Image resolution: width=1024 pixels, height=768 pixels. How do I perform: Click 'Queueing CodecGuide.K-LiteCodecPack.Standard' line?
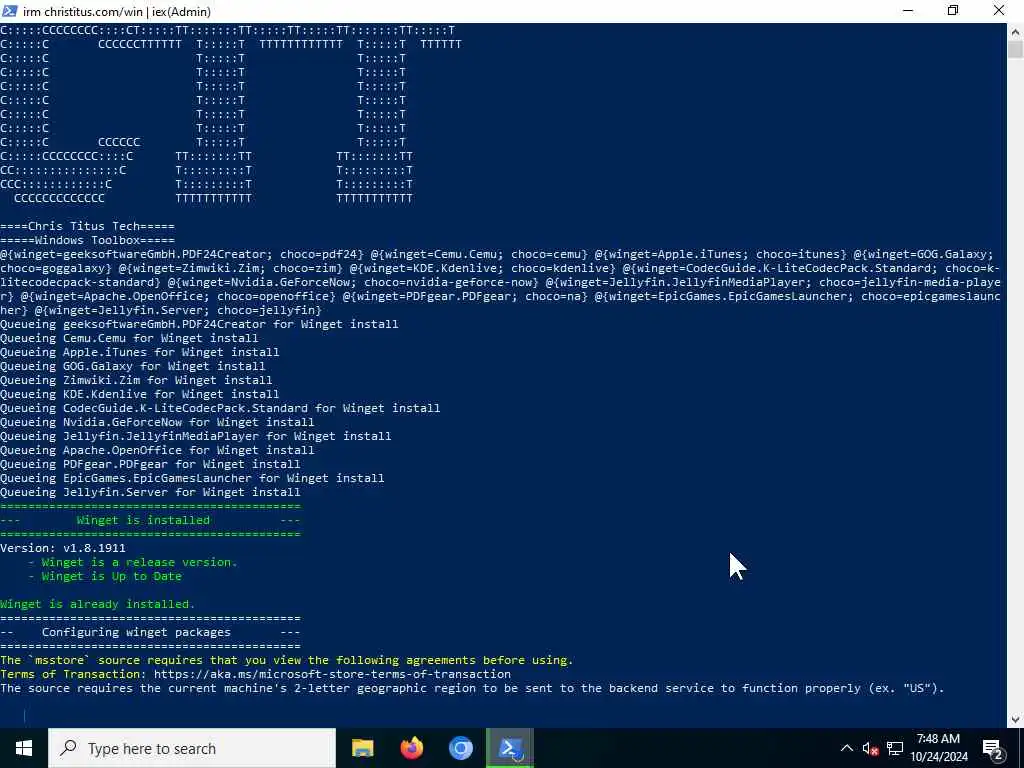click(220, 408)
